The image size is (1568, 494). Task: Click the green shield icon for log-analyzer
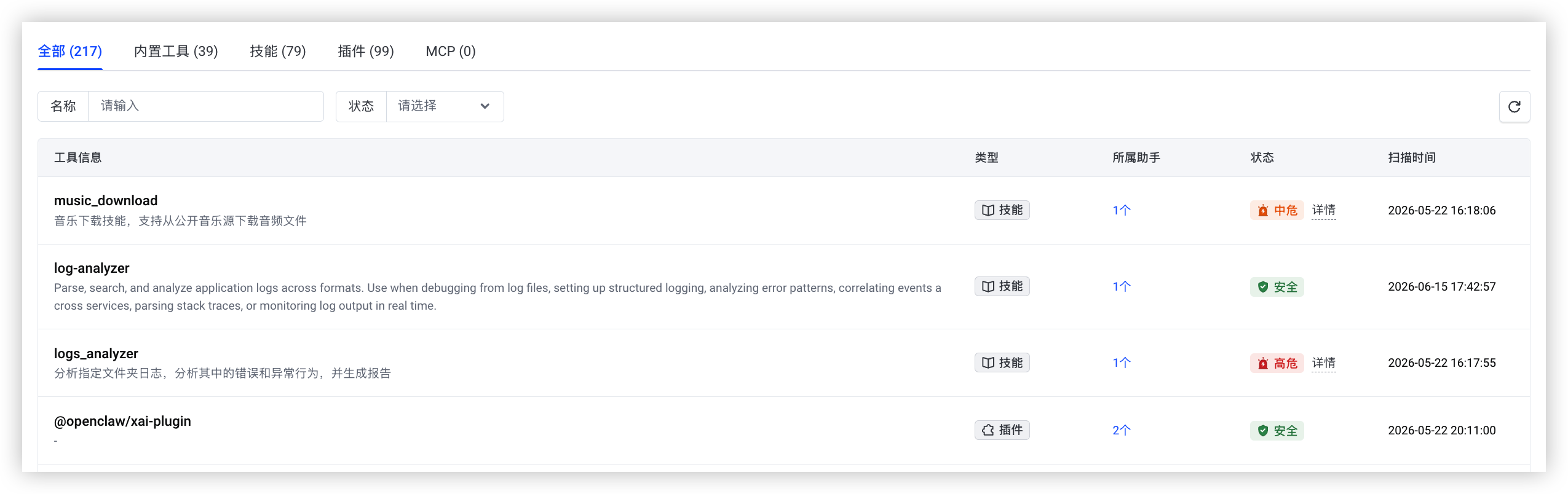pos(1262,287)
